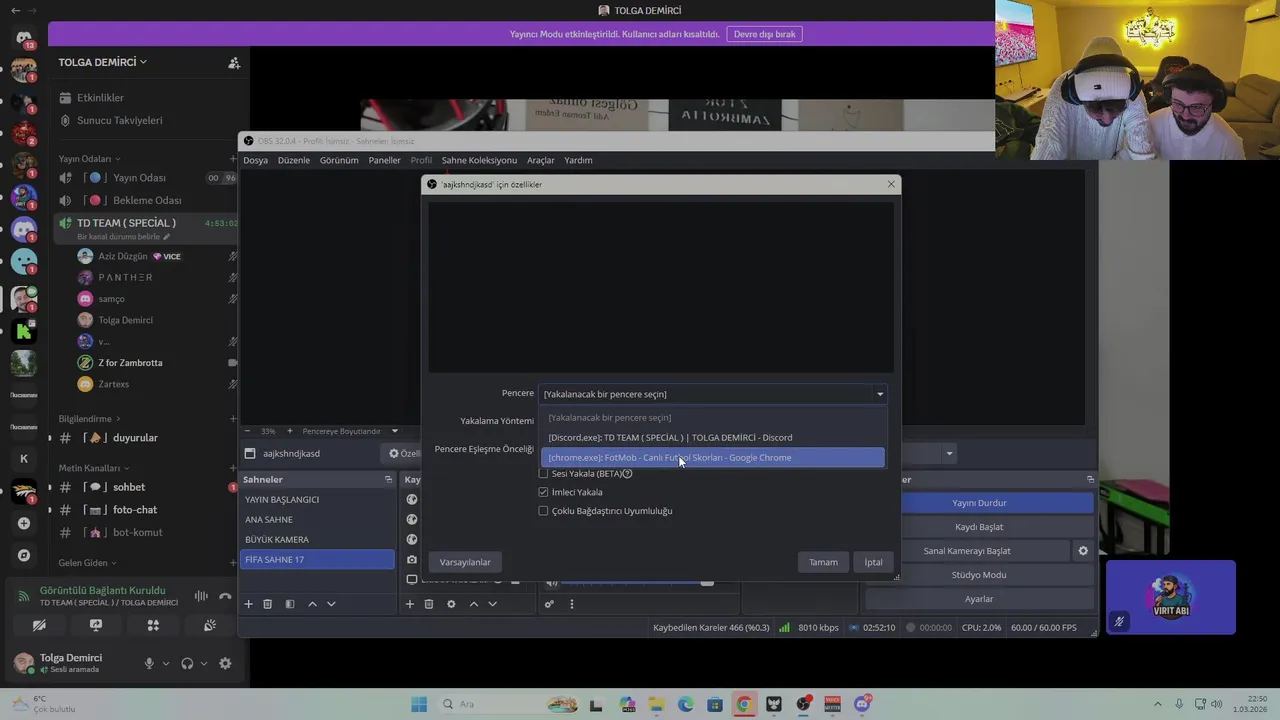This screenshot has width=1280, height=720.
Task: Delete selected scene with trash icon under Sahneler
Action: click(268, 604)
